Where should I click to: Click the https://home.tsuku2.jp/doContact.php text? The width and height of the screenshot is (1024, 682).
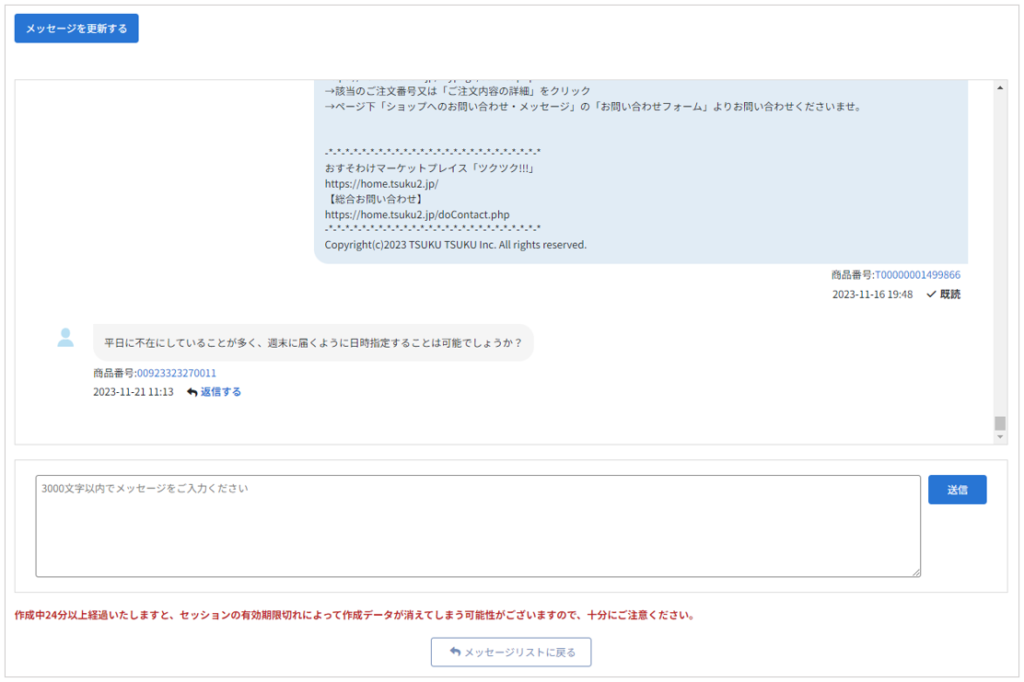(x=417, y=214)
